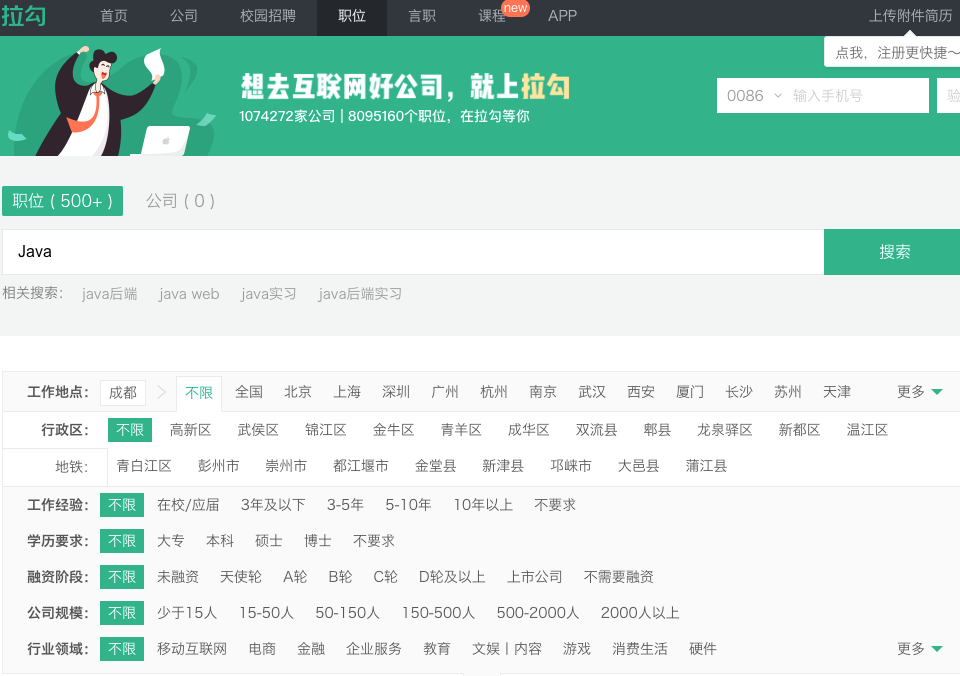Expand 更多 options in 行业领域 row
The height and width of the screenshot is (676, 960).
[x=920, y=649]
